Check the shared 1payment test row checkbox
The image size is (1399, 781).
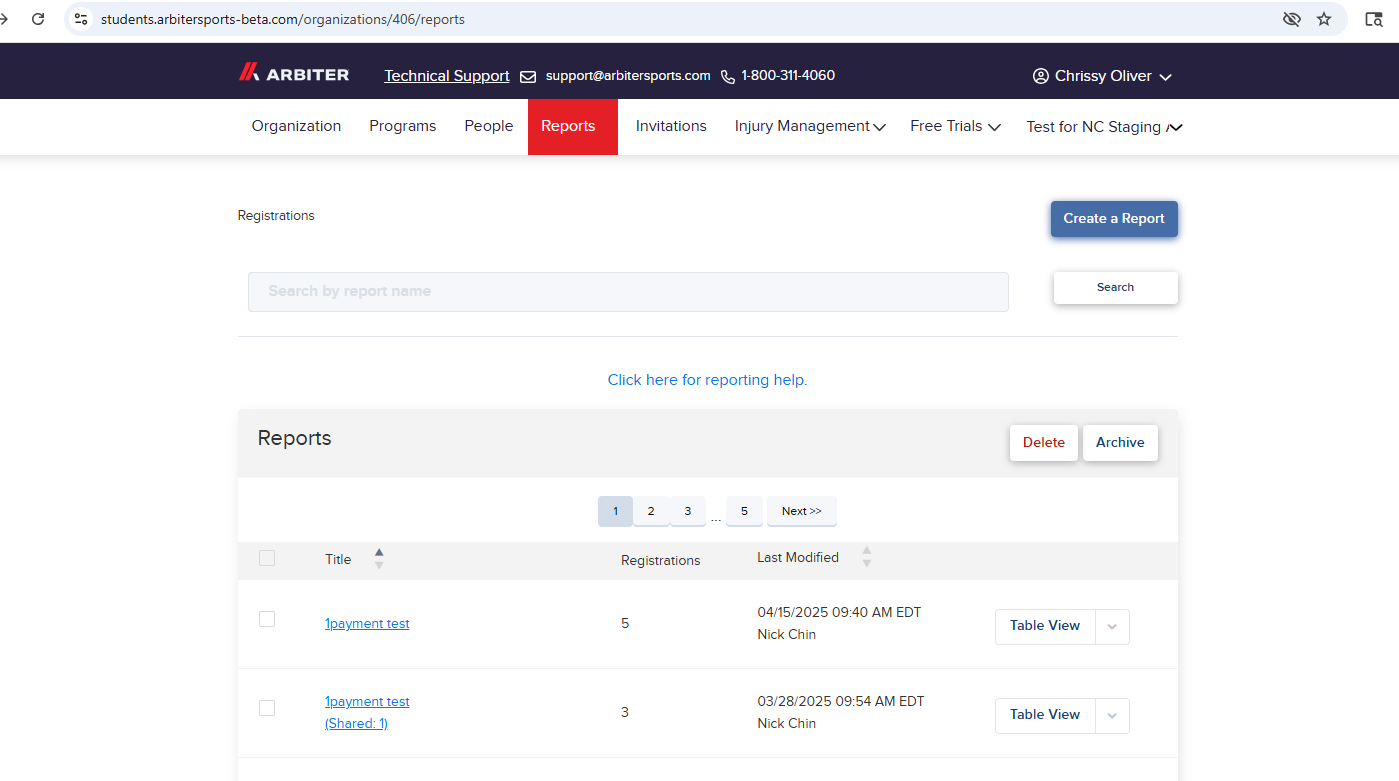[267, 708]
